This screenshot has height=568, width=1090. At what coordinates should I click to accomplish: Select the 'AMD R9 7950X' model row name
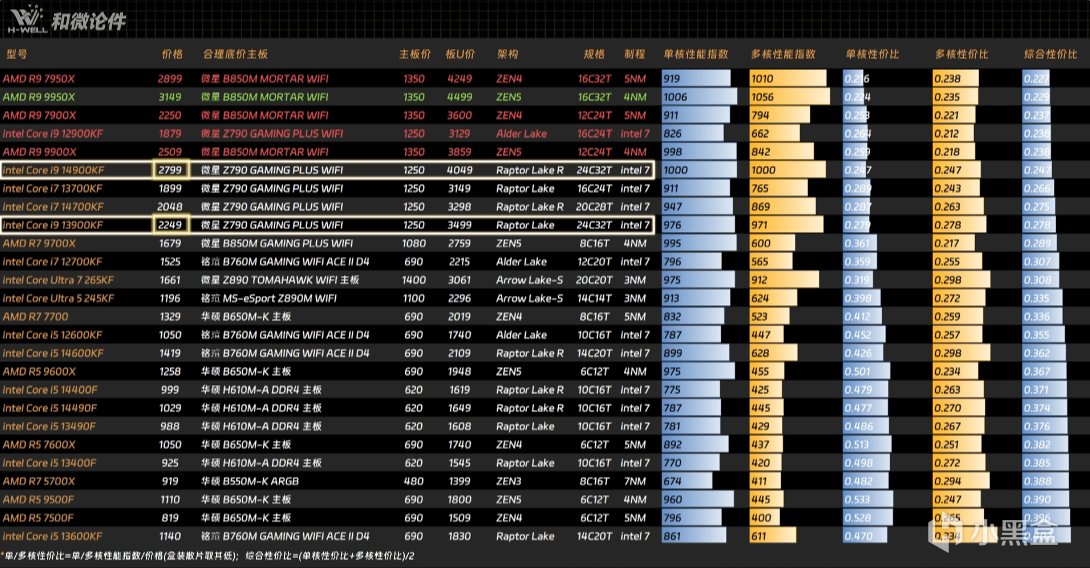point(39,79)
